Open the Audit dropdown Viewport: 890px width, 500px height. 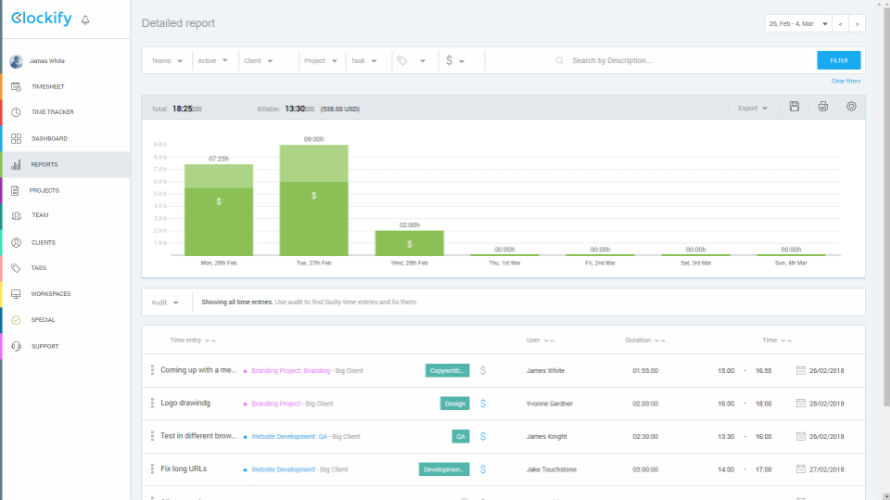165,302
